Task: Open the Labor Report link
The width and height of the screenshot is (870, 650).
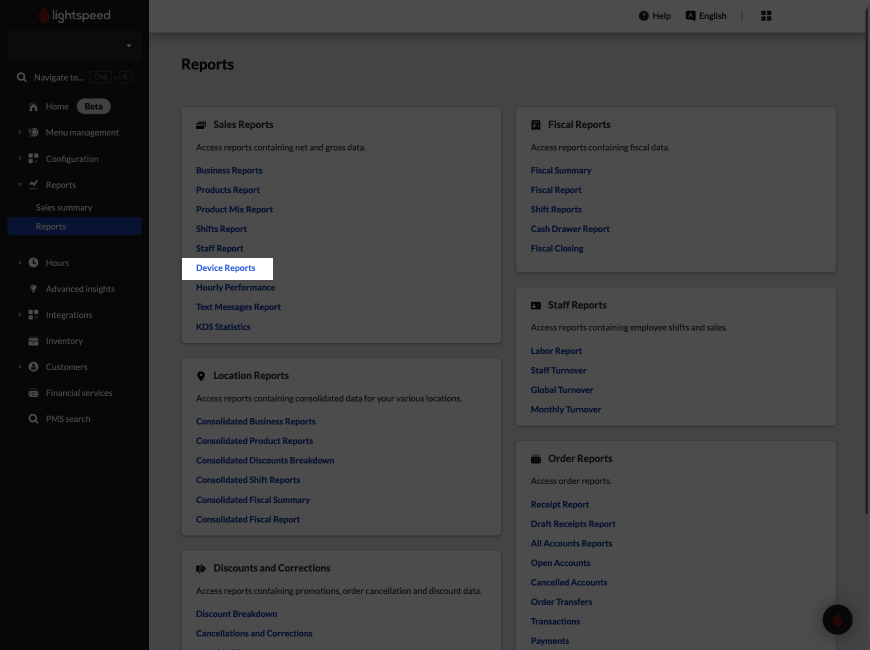Action: tap(556, 351)
